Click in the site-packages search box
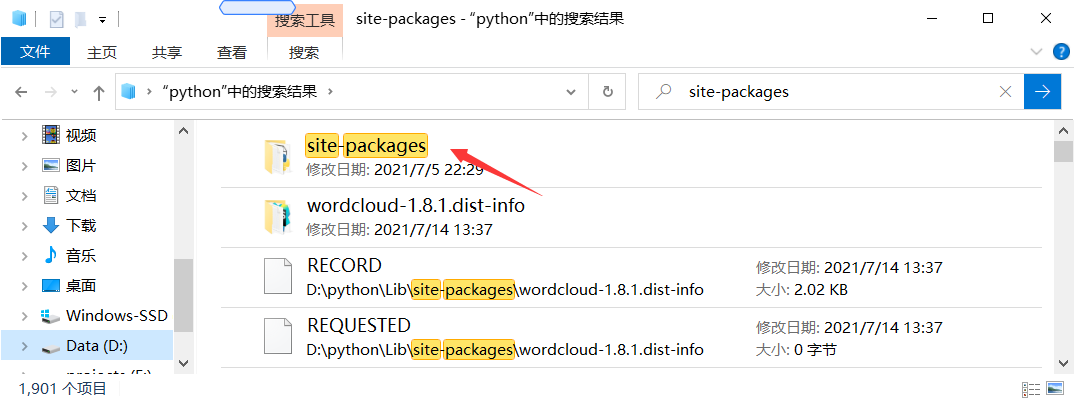 pos(830,92)
